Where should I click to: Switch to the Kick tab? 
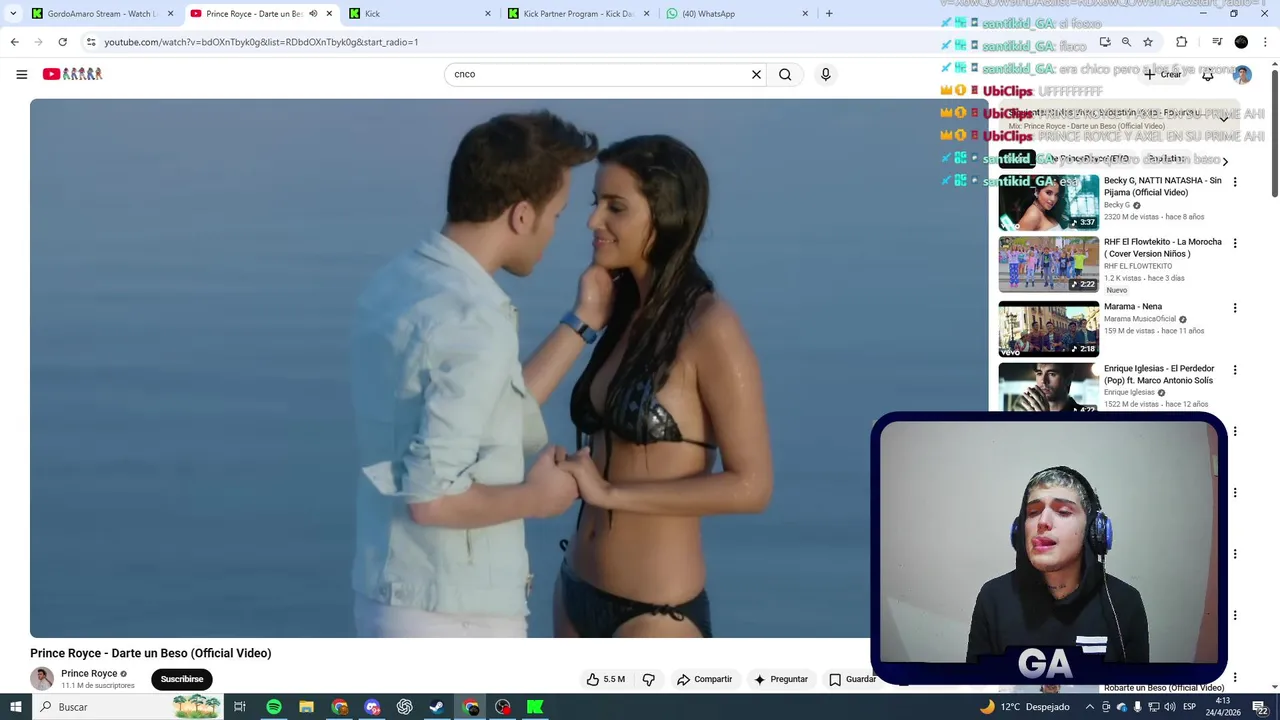[x=420, y=14]
